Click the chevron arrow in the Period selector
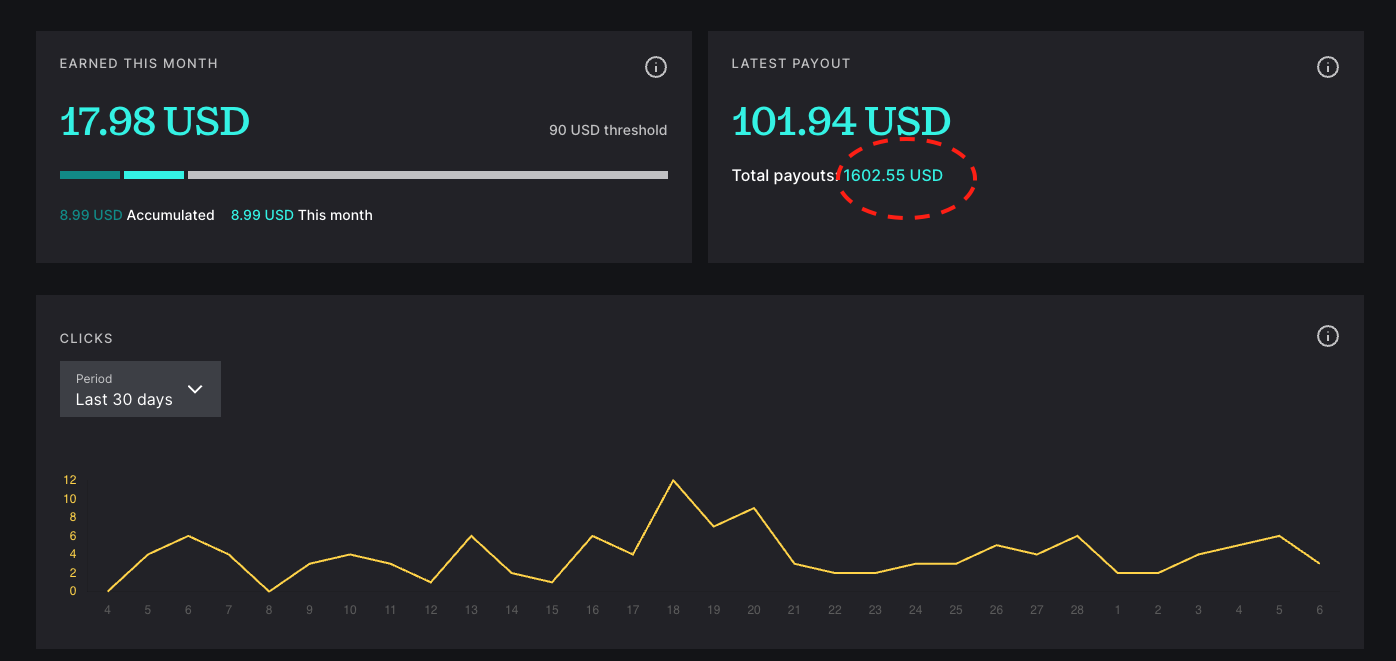Screen dimensions: 1396x661 coord(195,389)
